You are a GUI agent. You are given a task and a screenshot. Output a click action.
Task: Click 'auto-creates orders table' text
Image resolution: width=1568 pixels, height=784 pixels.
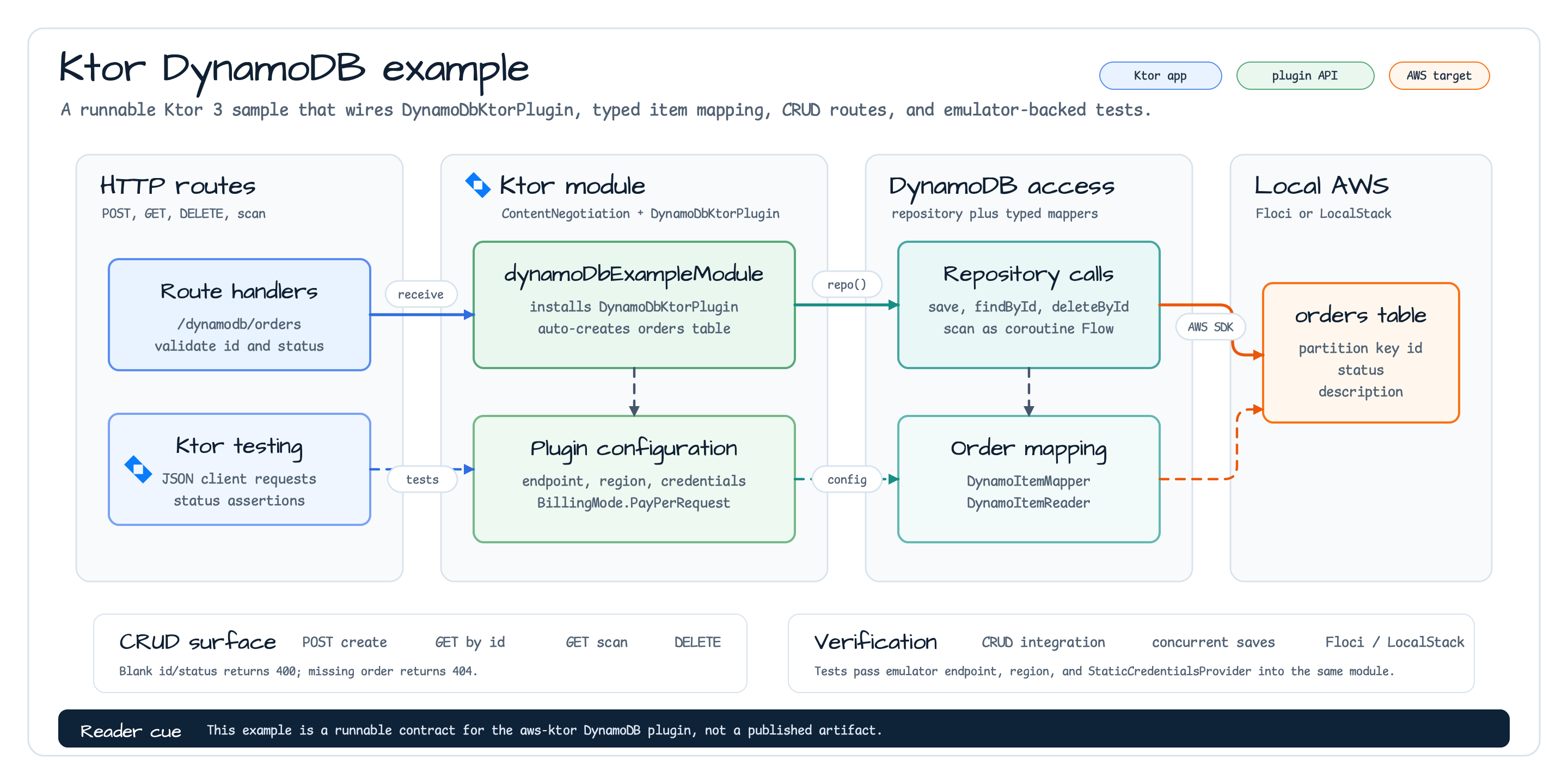click(x=634, y=329)
